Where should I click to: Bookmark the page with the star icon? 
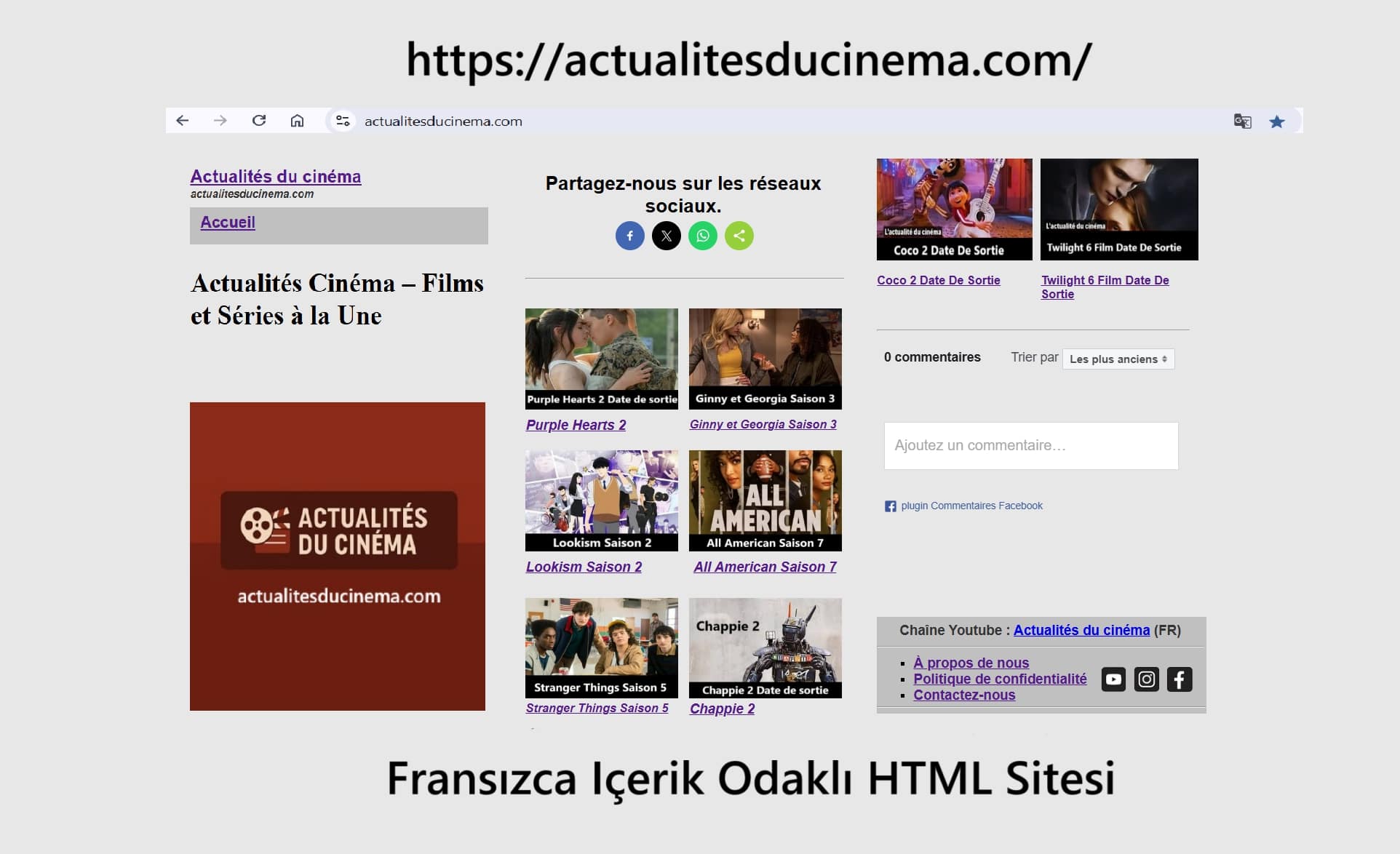pos(1277,121)
